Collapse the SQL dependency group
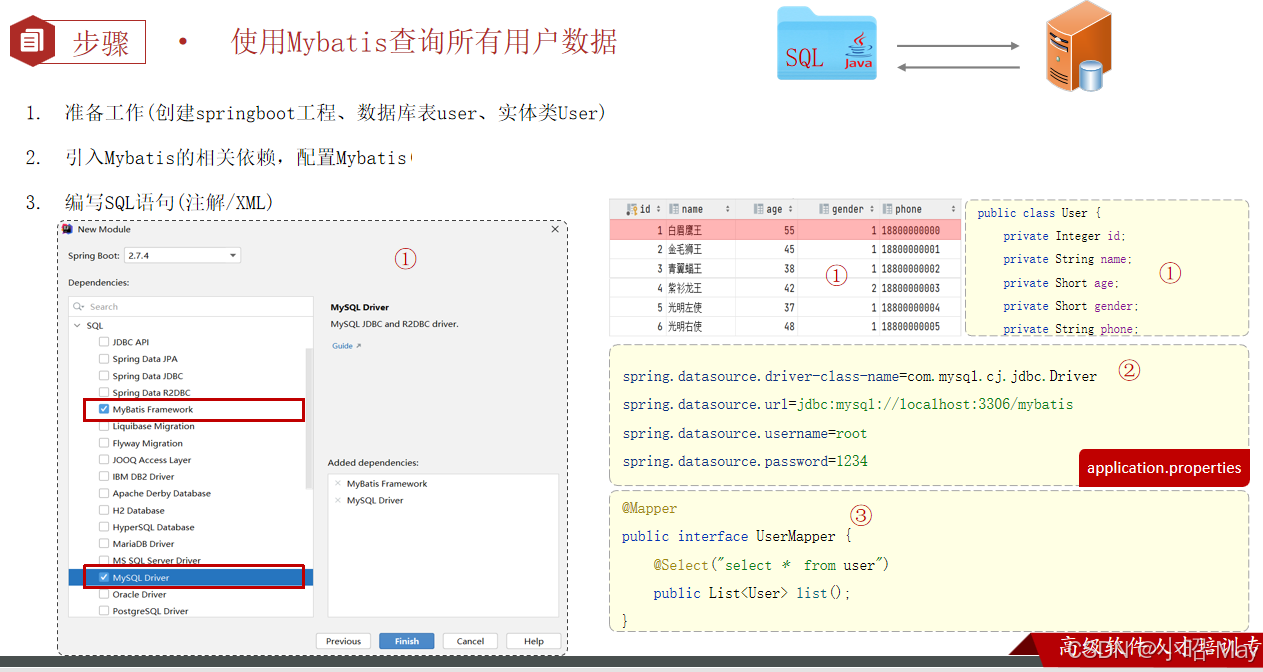The image size is (1263, 672). click(77, 326)
